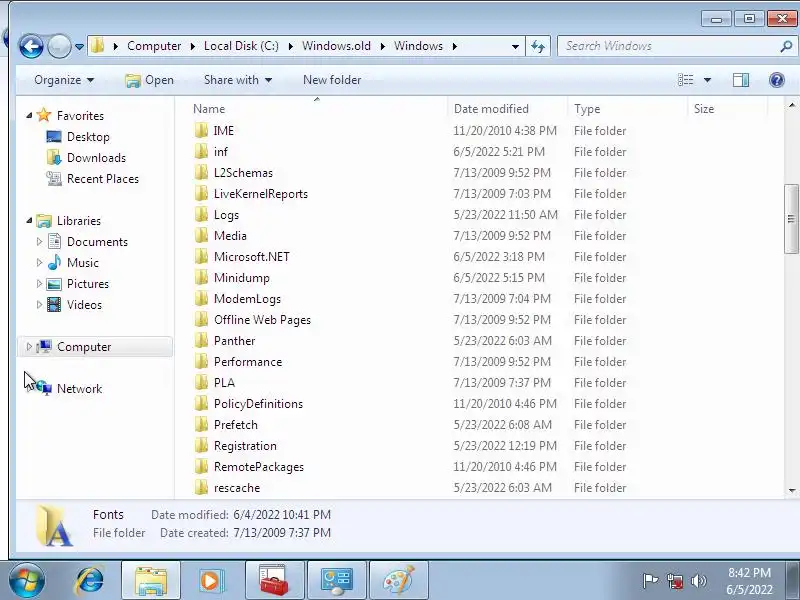Click the file list vertical scrollbar thumb
The height and width of the screenshot is (600, 800).
tap(791, 219)
